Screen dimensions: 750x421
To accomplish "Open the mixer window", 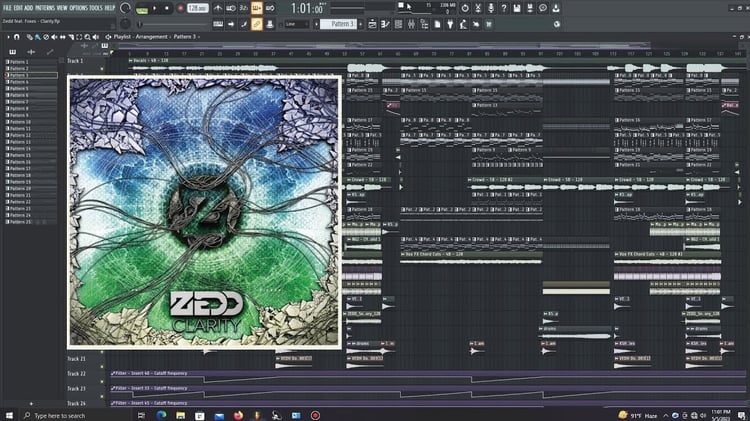I will pos(411,24).
